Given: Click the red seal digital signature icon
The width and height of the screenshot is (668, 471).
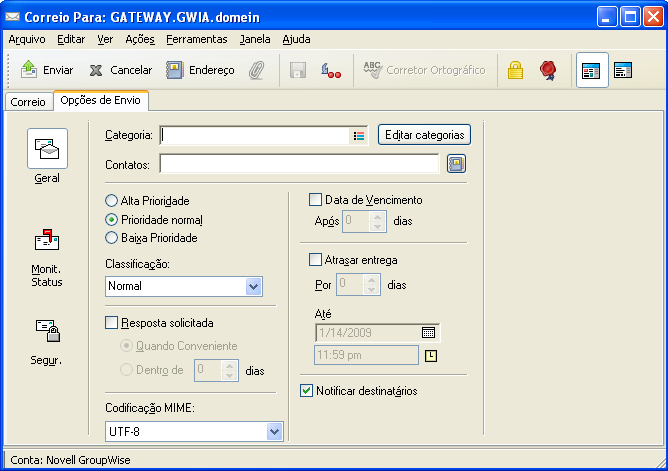Looking at the screenshot, I should pos(547,70).
